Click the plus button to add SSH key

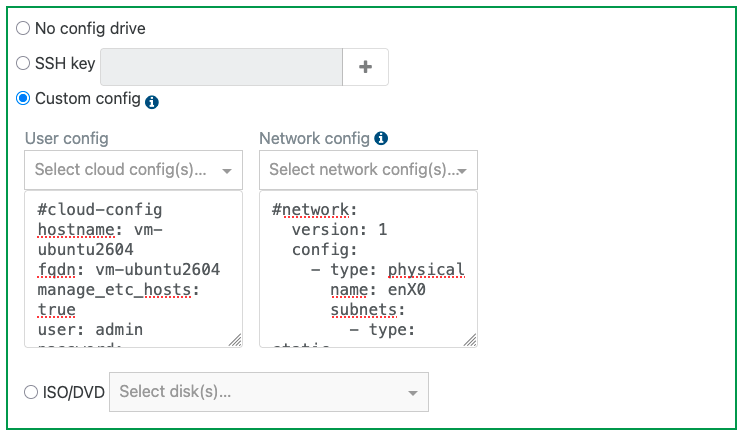(365, 67)
